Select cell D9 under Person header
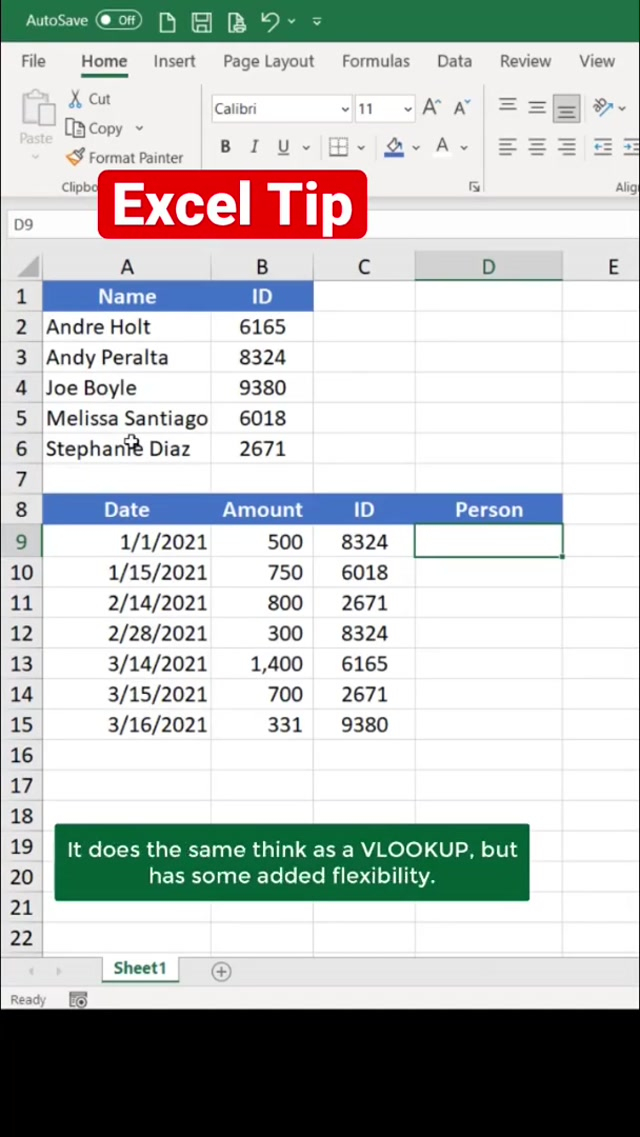Image resolution: width=640 pixels, height=1137 pixels. 488,541
